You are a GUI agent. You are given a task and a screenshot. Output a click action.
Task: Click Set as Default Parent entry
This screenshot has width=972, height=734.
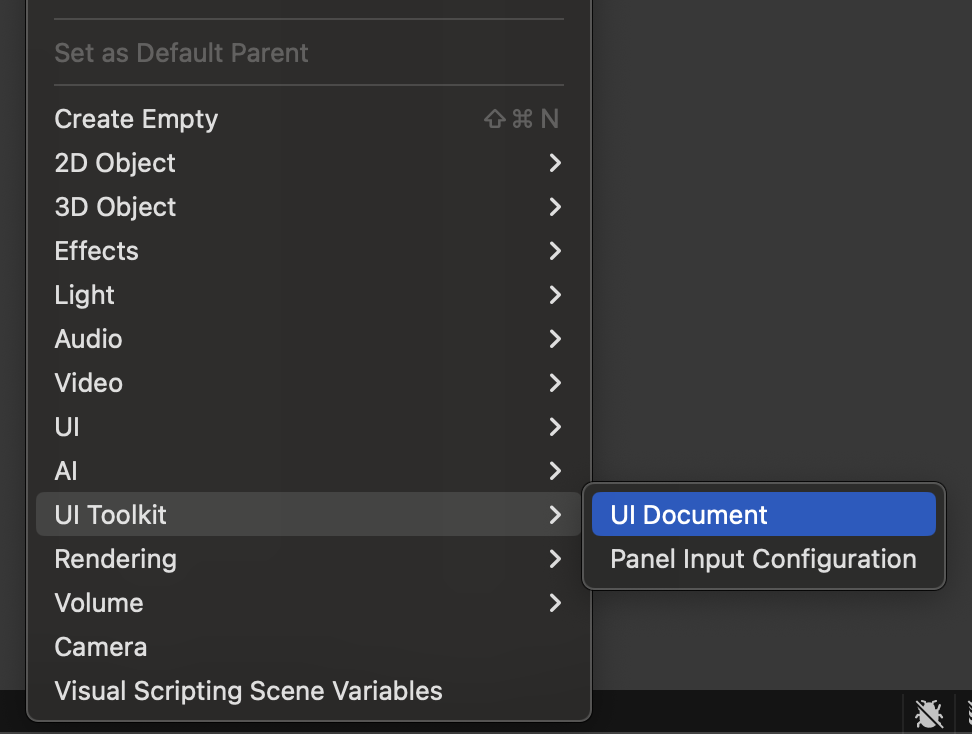[181, 53]
